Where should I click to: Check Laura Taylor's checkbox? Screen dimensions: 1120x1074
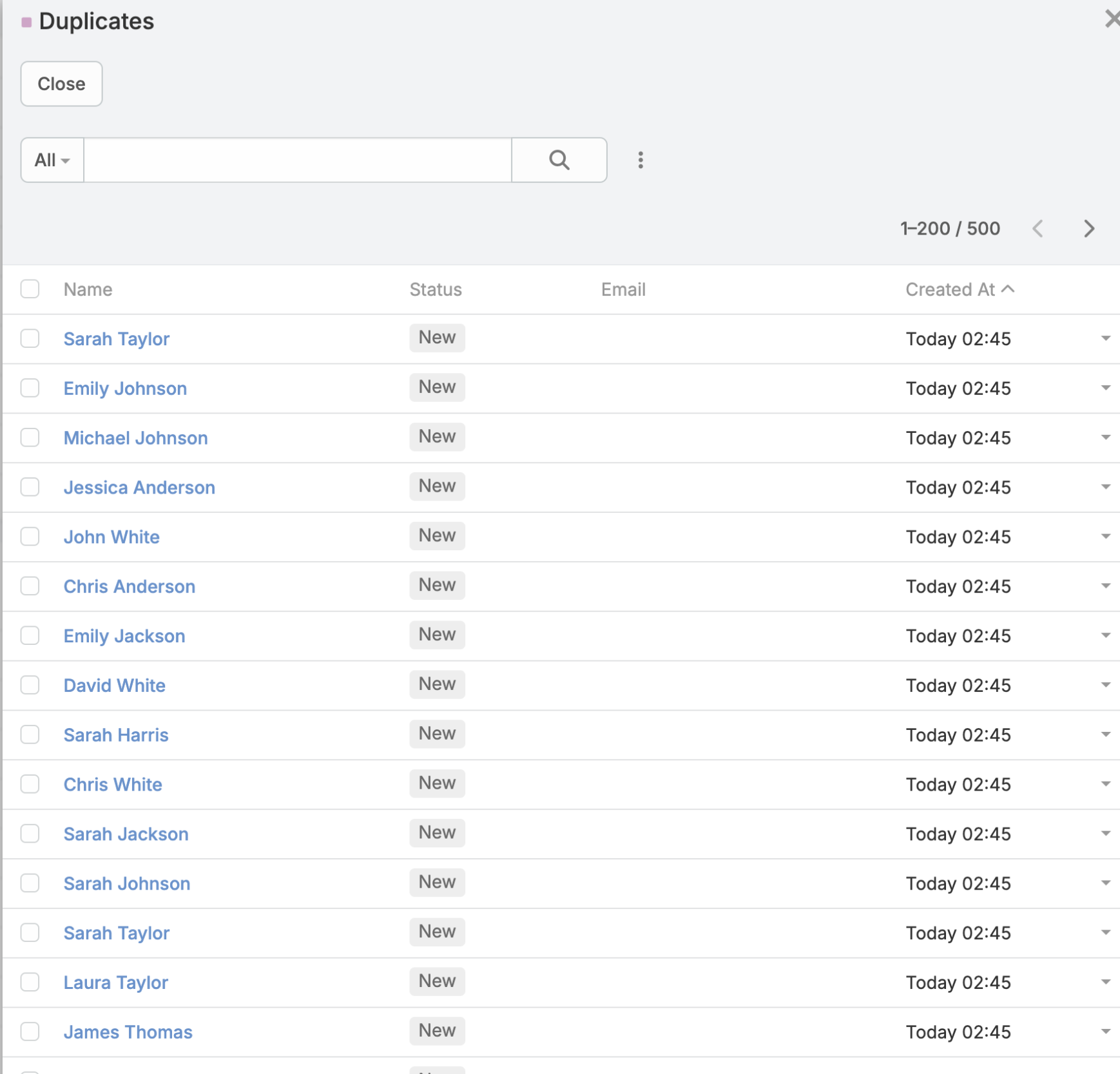point(30,982)
